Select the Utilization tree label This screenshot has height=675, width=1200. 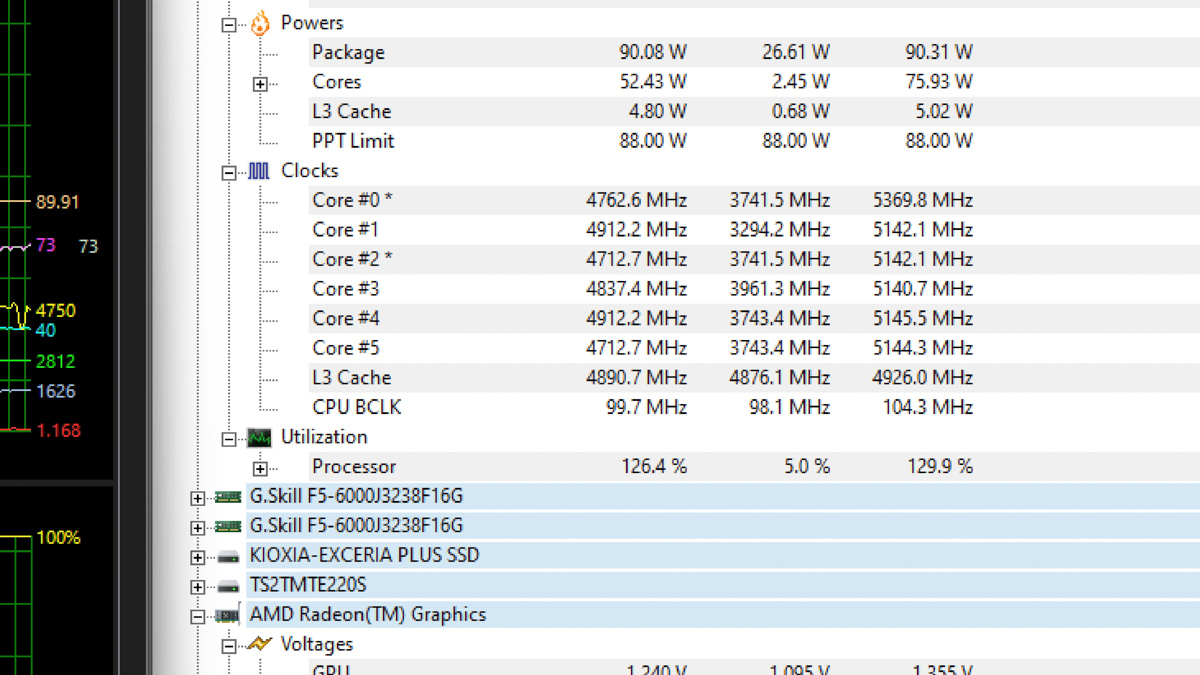(x=324, y=437)
